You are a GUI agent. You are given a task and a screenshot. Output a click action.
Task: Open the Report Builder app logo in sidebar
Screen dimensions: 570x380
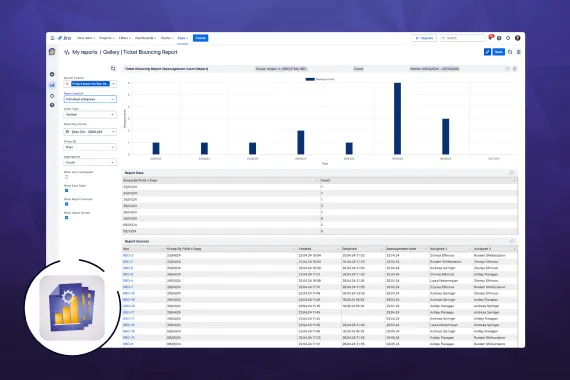pos(52,52)
